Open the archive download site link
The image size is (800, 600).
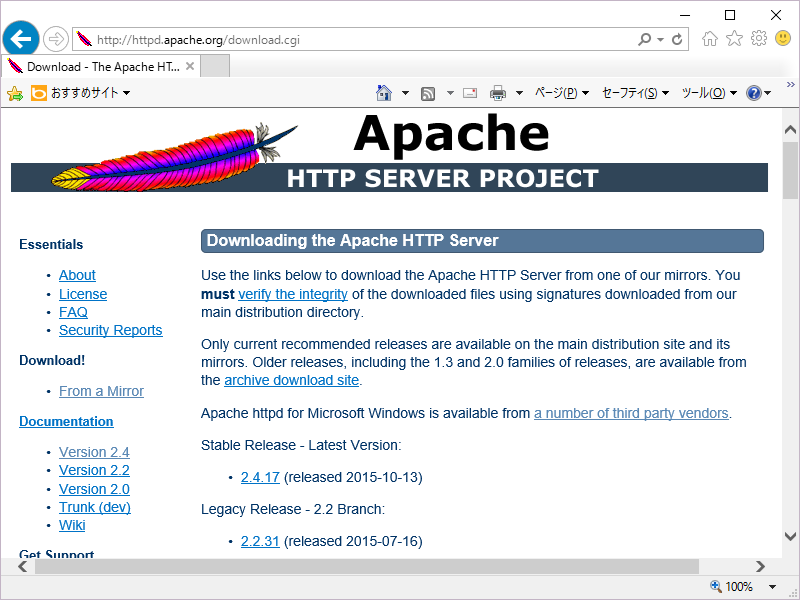[x=291, y=380]
